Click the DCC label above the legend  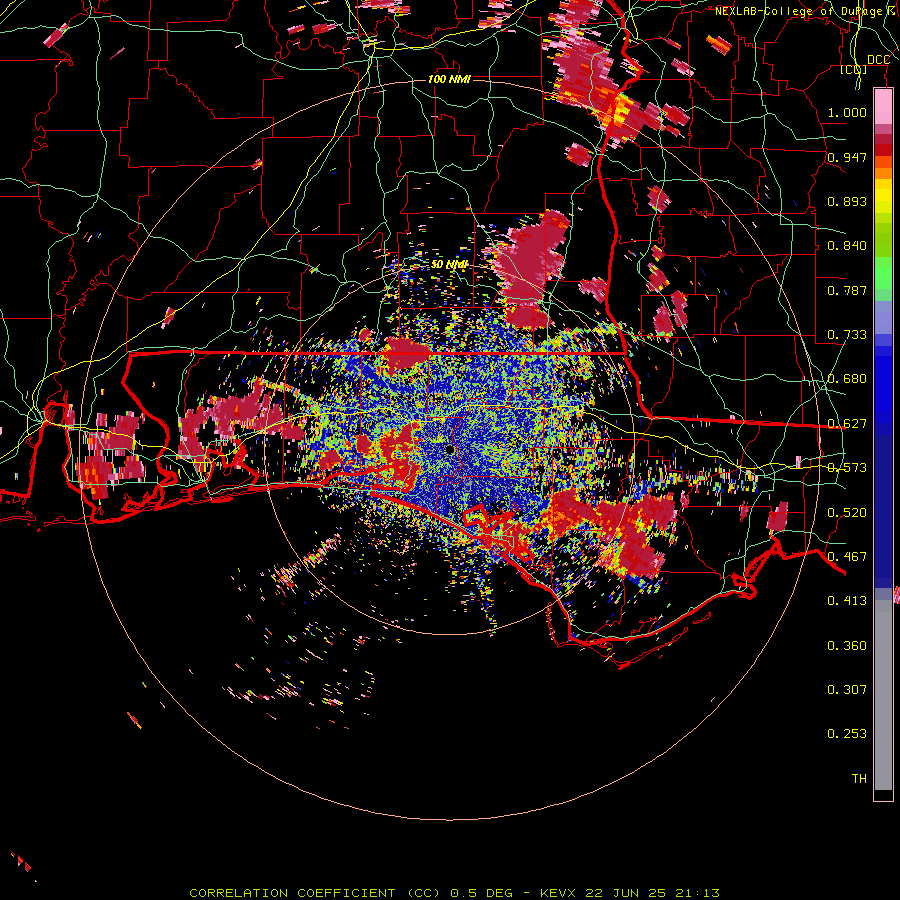point(878,60)
